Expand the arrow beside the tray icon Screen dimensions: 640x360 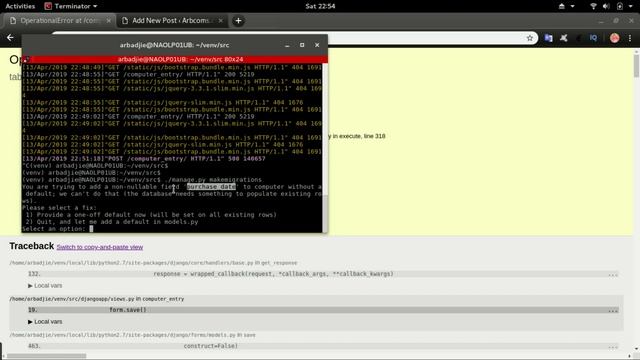572,6
